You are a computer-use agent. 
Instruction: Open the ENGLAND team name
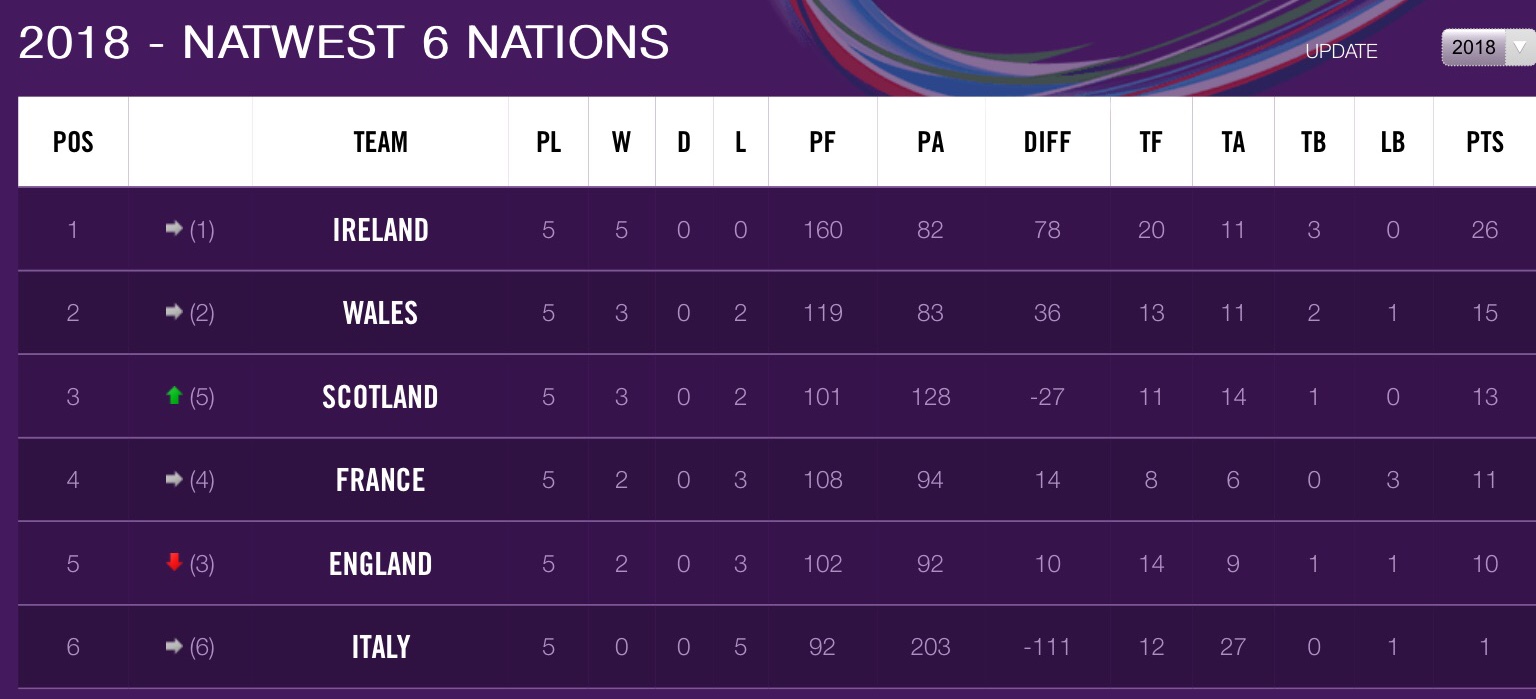pyautogui.click(x=380, y=564)
